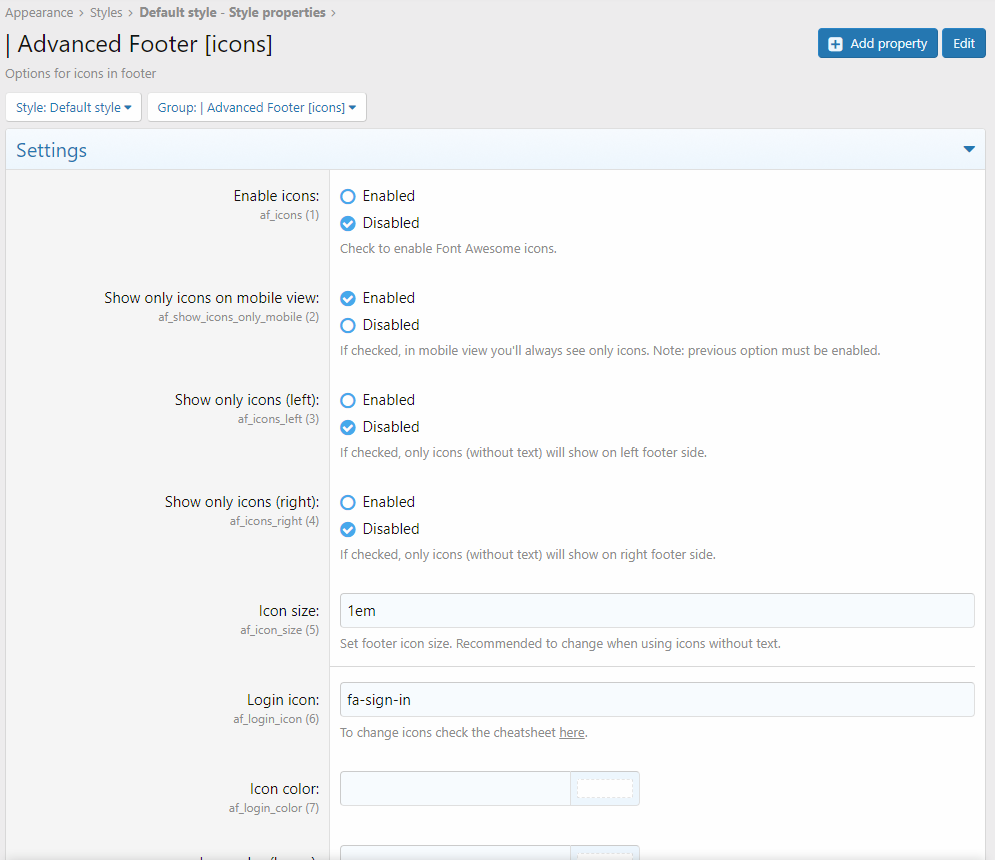The image size is (995, 860).
Task: Disable Show only icons on mobile view
Action: tap(348, 326)
